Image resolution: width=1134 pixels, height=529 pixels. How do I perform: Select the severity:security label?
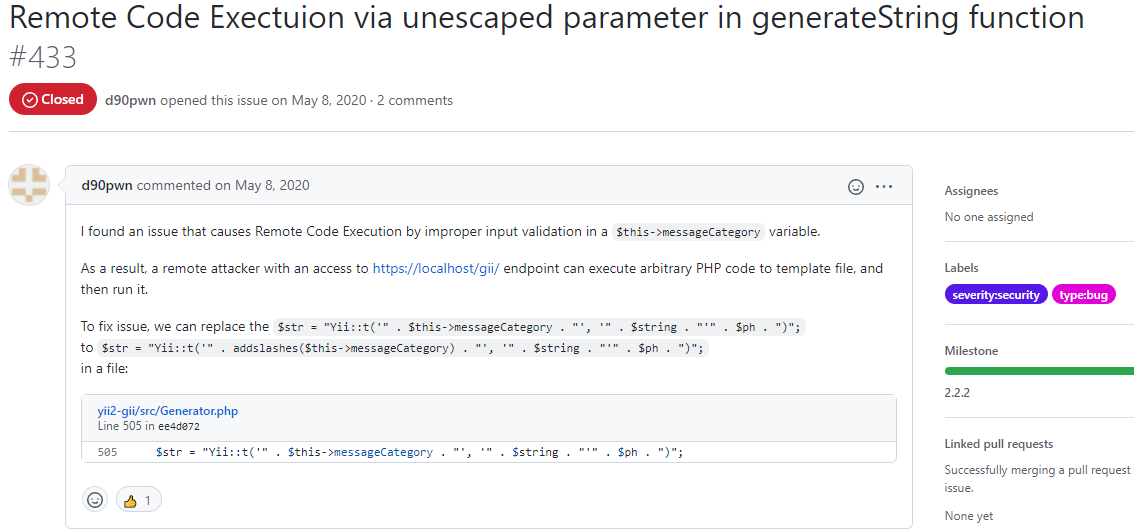(x=996, y=295)
